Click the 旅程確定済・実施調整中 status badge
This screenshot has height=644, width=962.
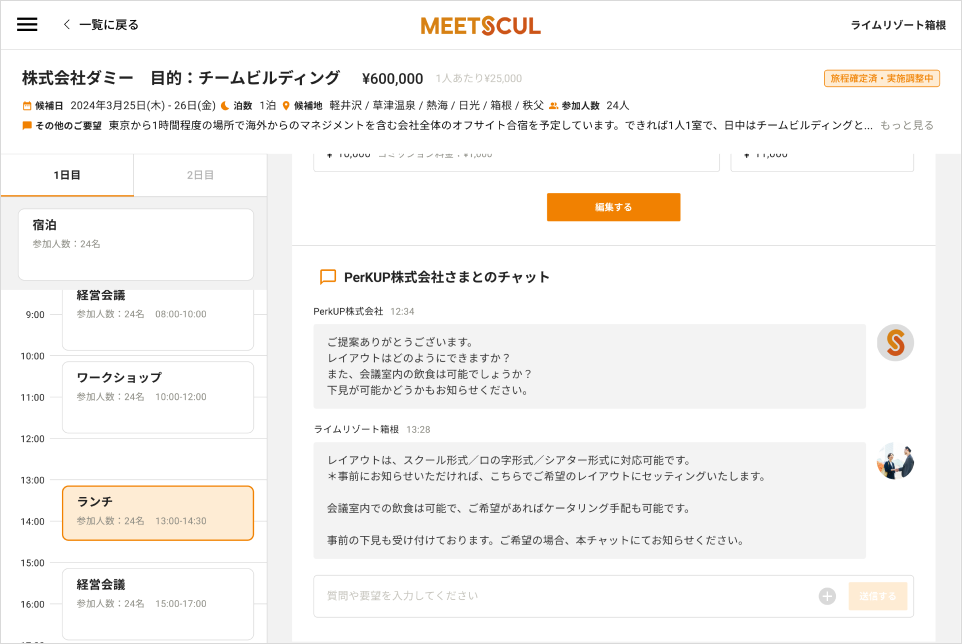882,79
